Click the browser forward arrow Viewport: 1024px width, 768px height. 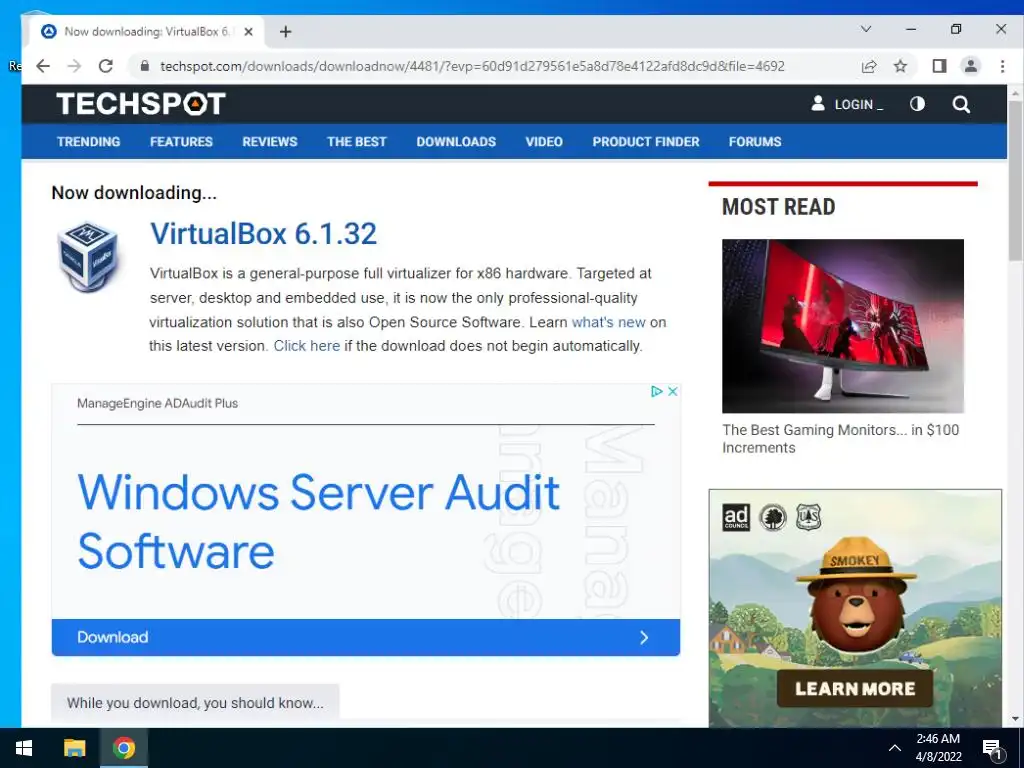point(74,66)
